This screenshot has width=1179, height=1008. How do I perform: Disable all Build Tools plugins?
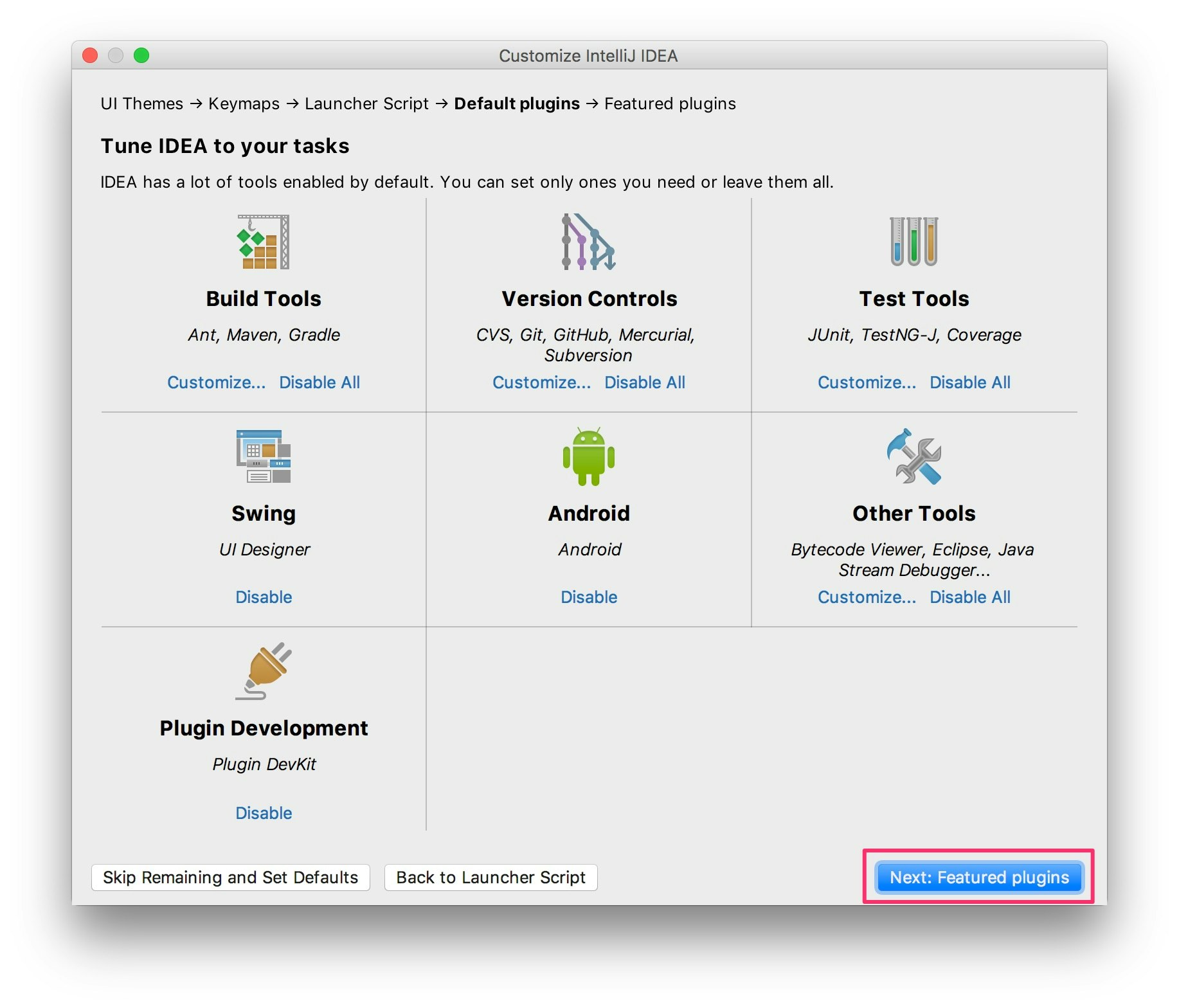pos(319,382)
